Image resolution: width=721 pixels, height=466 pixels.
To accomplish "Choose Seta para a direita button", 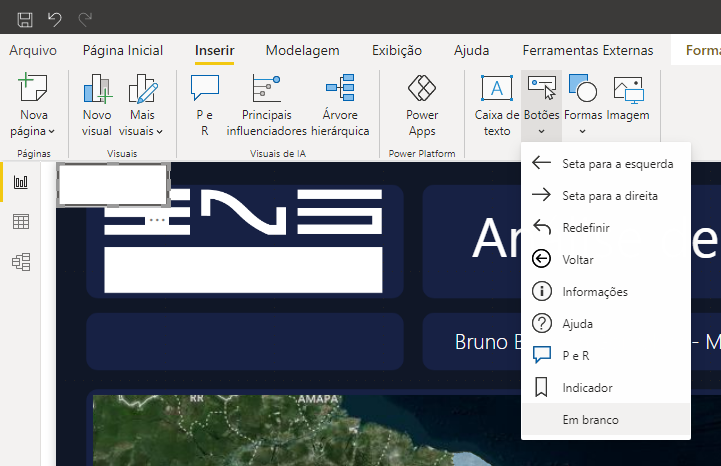I will pos(606,196).
